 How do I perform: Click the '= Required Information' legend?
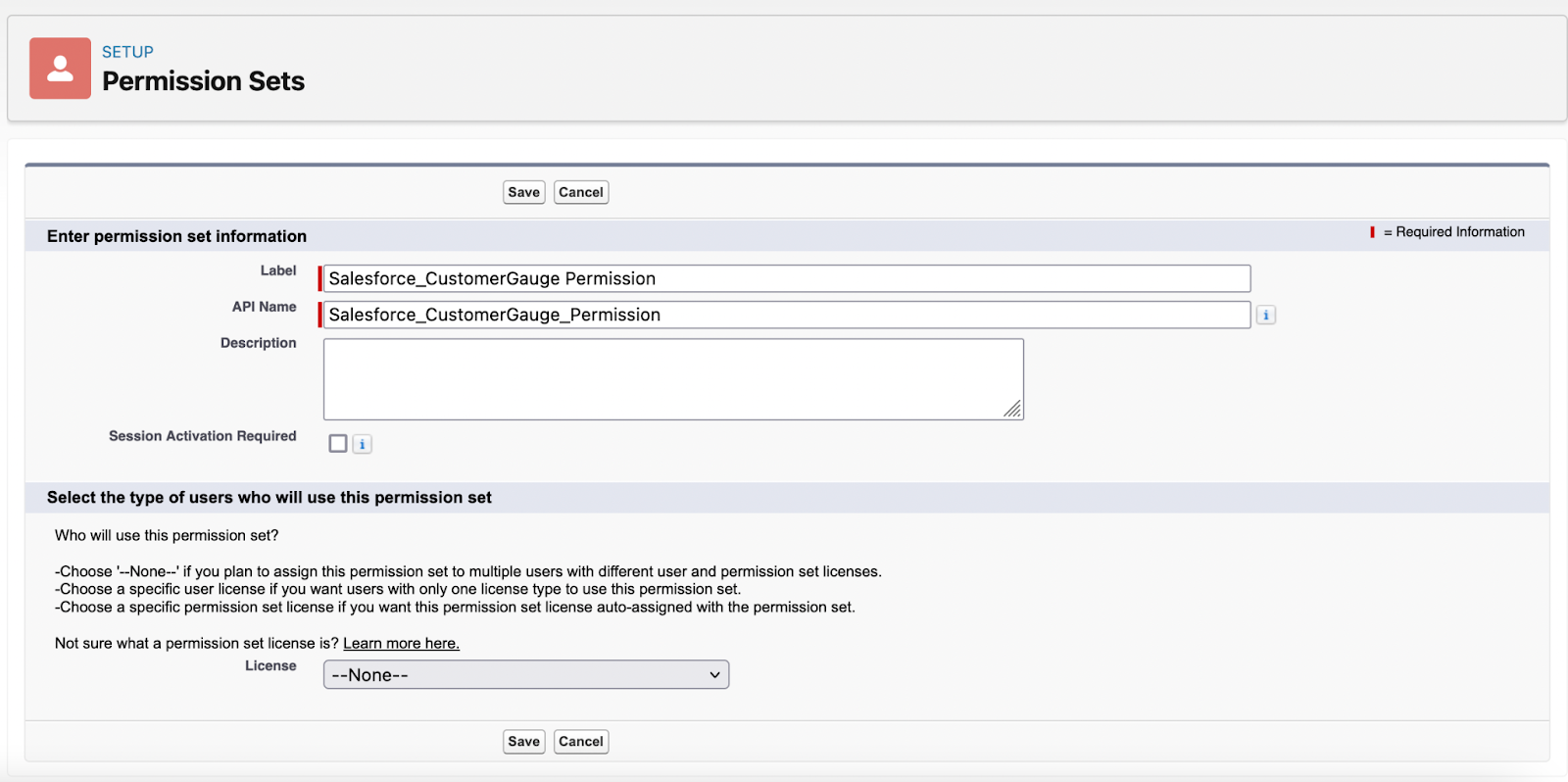pos(1446,232)
